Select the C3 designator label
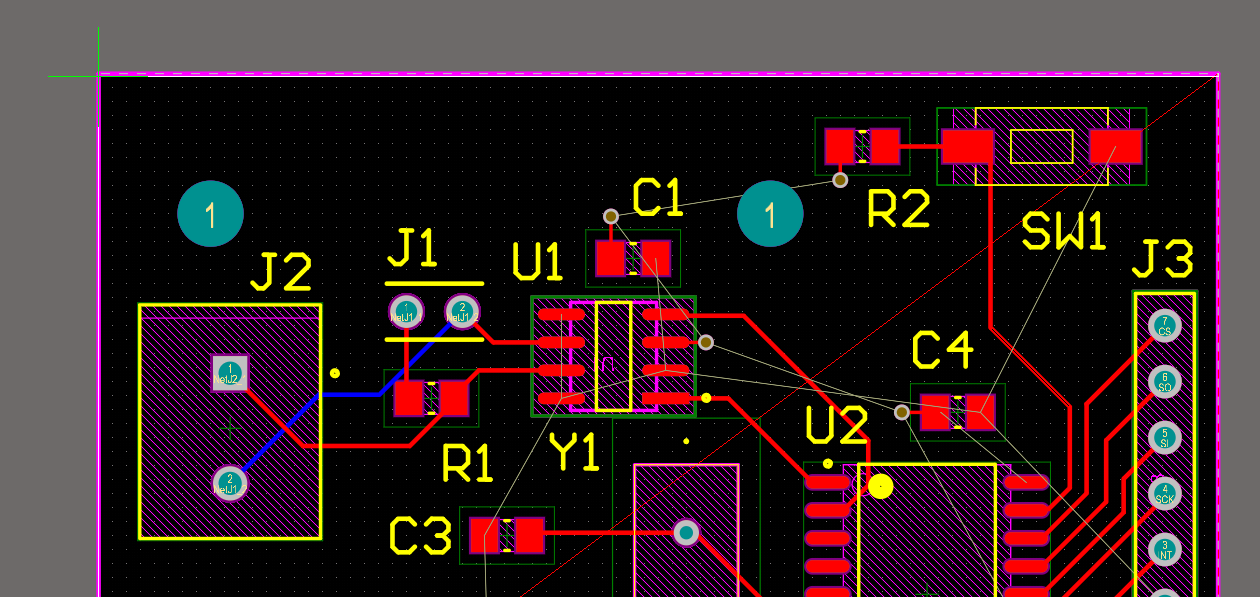 point(421,537)
